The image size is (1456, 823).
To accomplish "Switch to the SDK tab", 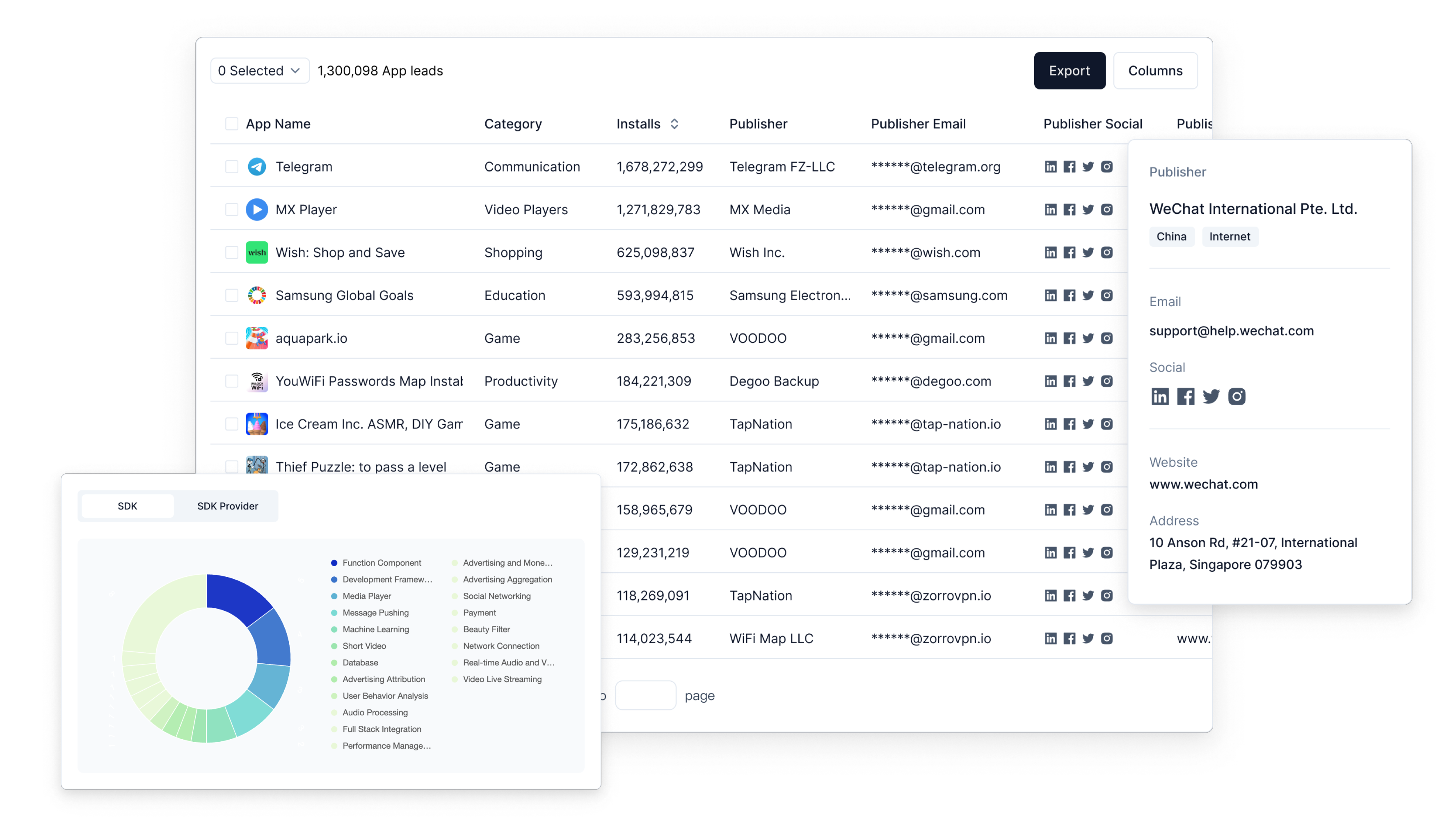I will click(127, 506).
